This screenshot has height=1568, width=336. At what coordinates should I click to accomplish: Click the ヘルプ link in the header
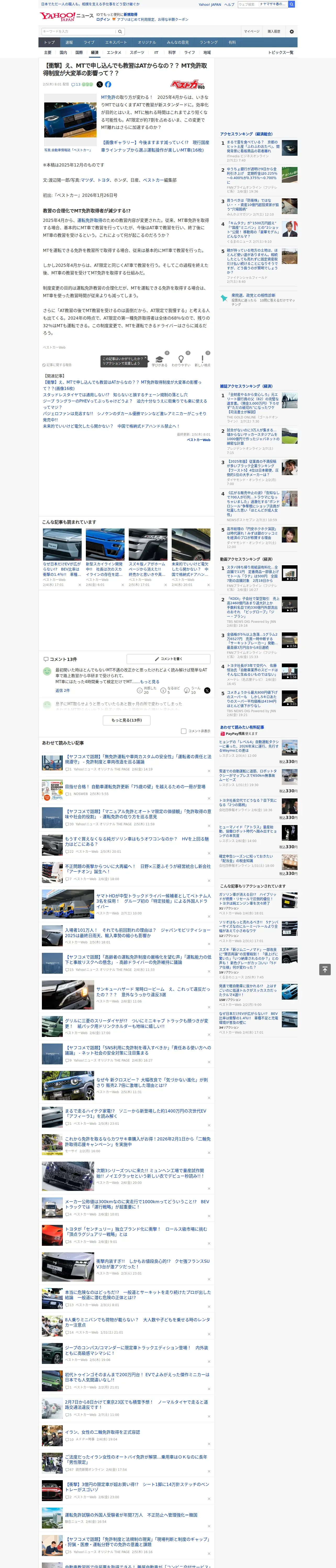[229, 4]
